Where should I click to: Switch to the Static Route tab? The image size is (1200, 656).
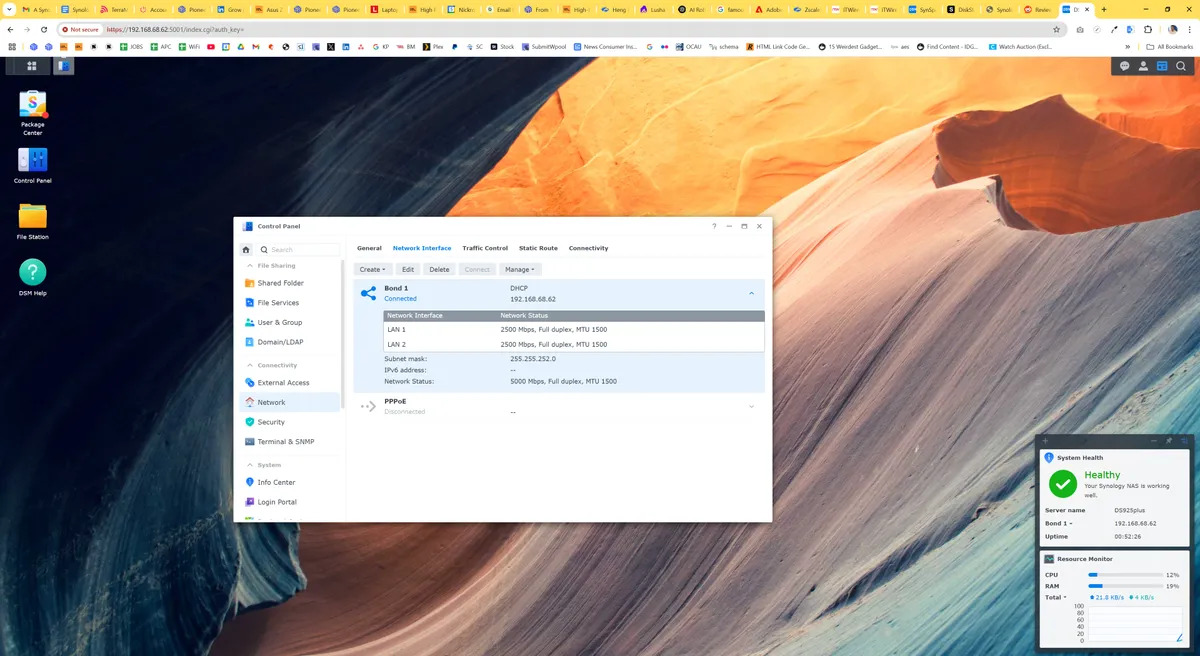point(538,248)
